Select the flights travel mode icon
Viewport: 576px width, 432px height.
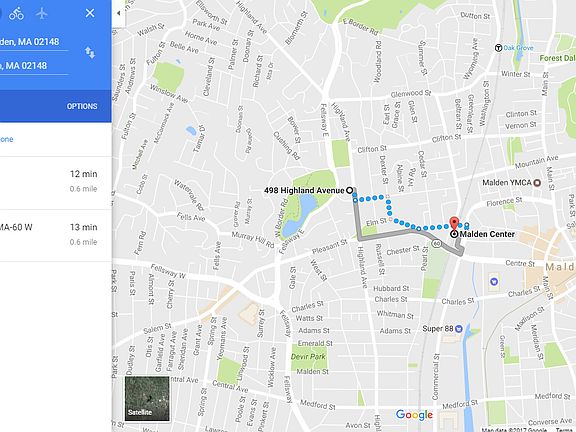(x=42, y=13)
